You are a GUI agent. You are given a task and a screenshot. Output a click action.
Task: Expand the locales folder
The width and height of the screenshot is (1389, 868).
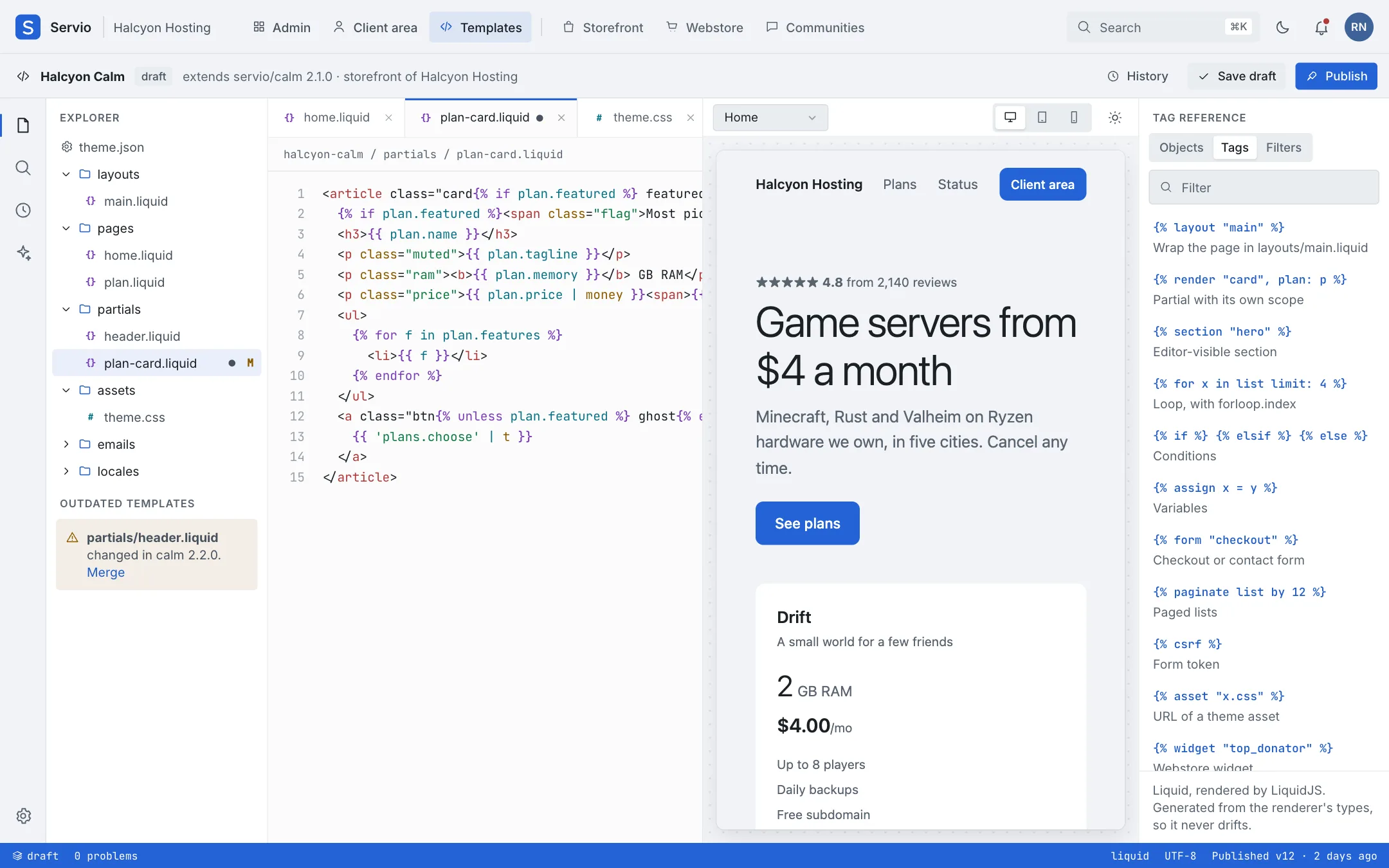(x=66, y=471)
